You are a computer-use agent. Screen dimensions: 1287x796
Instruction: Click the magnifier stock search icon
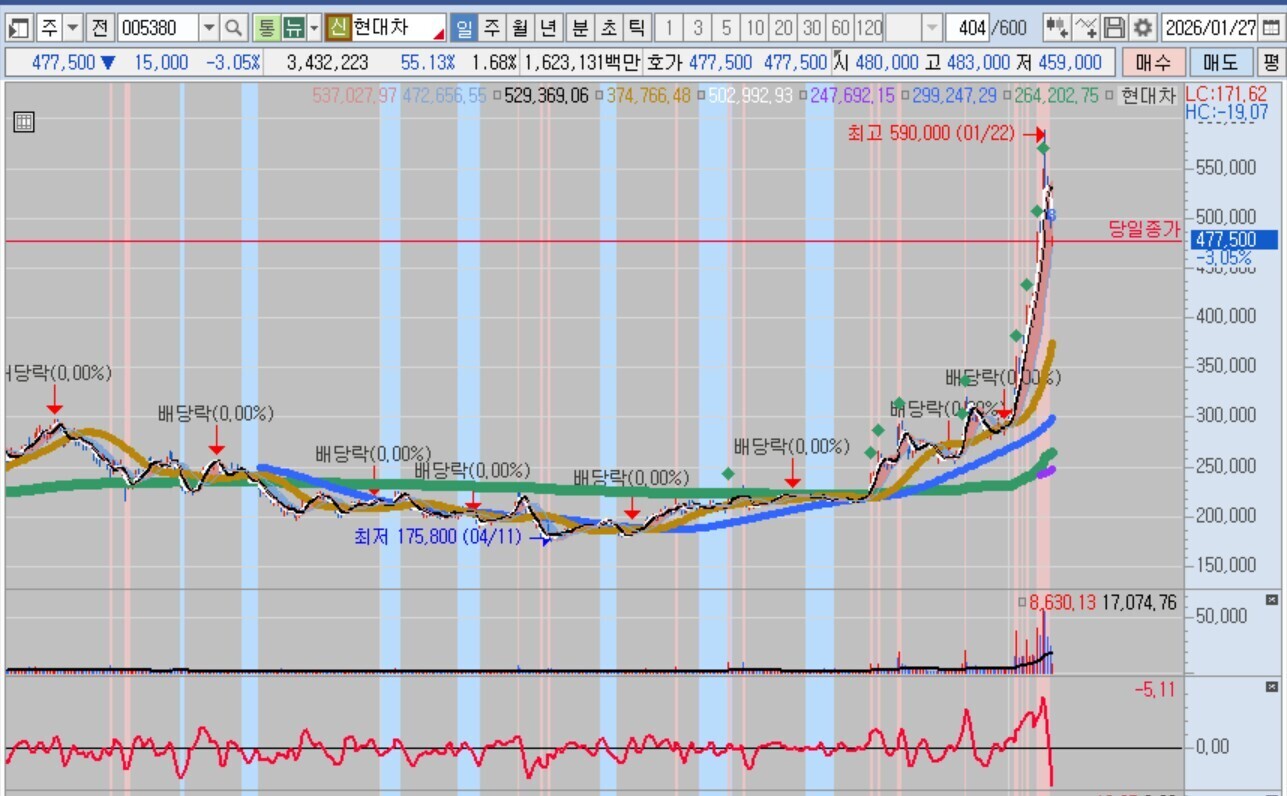pyautogui.click(x=233, y=27)
